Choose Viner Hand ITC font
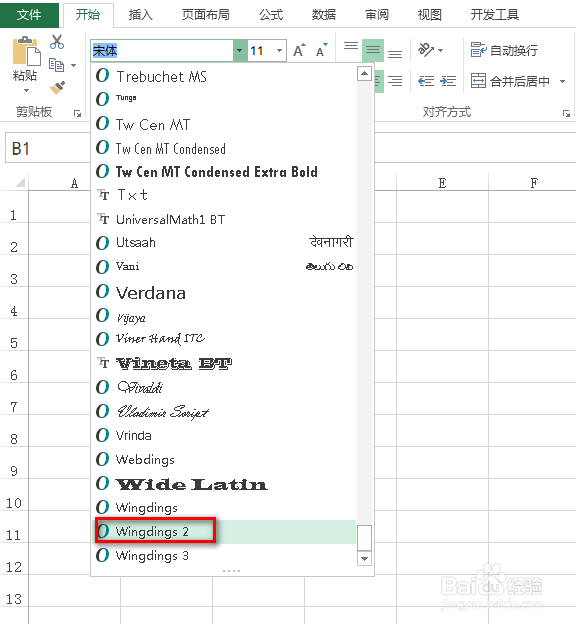This screenshot has width=576, height=624. coord(225,339)
